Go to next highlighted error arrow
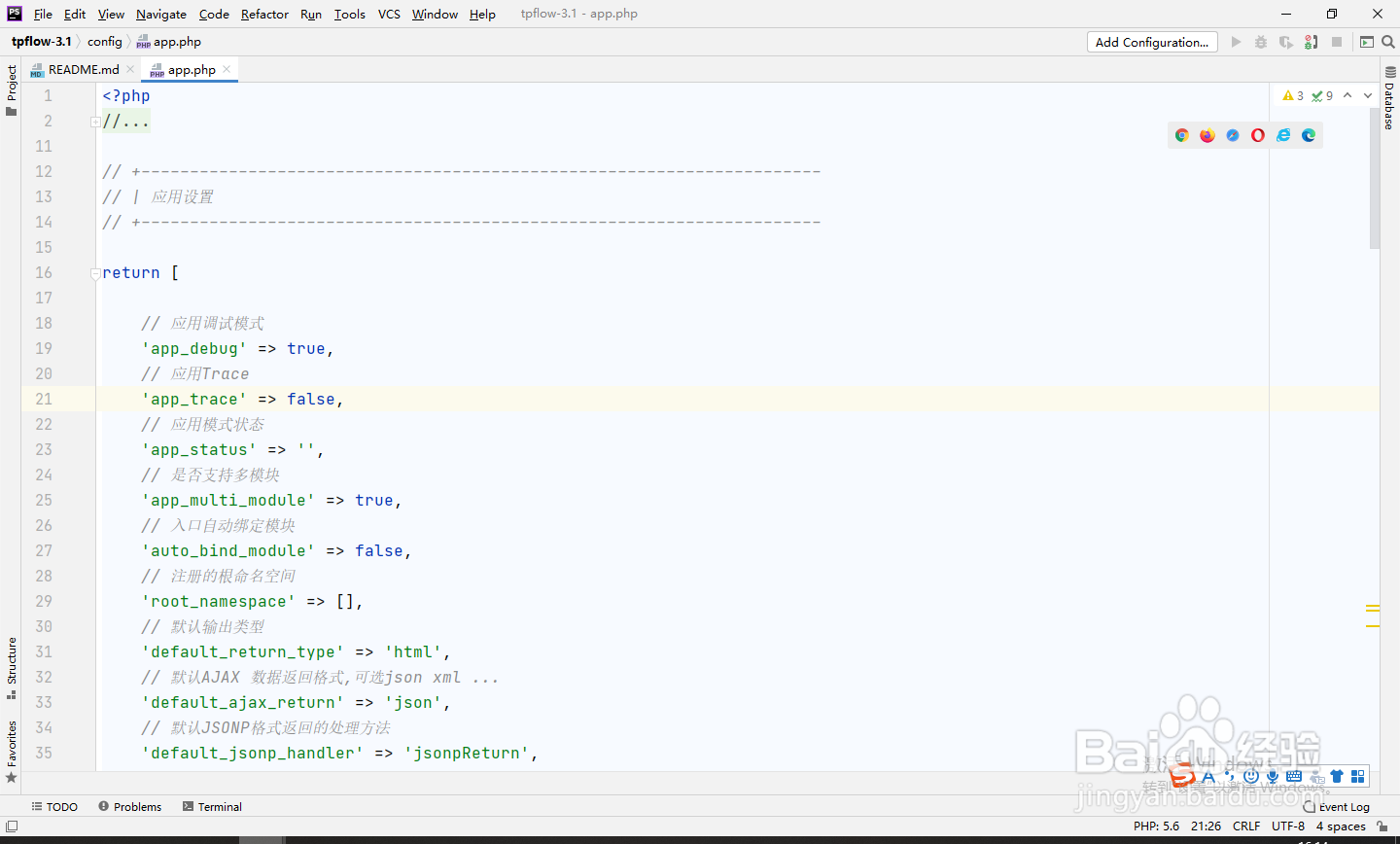This screenshot has width=1400, height=844. pos(1368,95)
